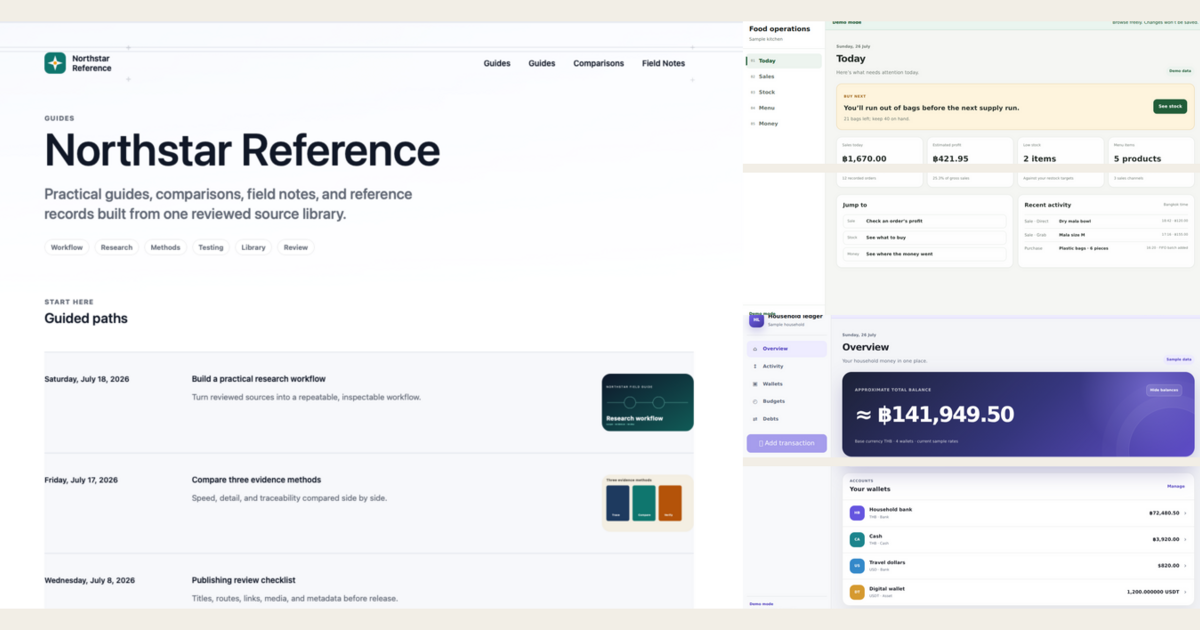Viewport: 1200px width, 630px height.
Task: Click the Three evidence methods thumbnail
Action: 648,503
